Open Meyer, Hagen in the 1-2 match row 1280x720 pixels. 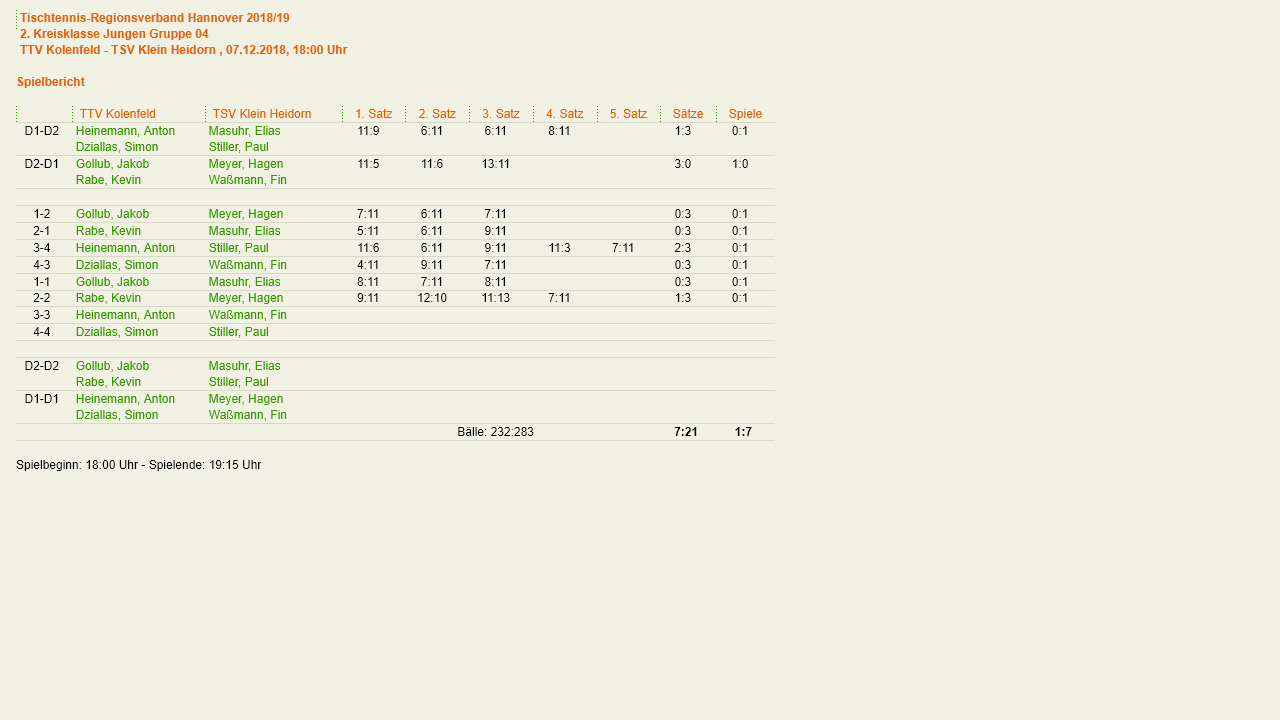[x=245, y=214]
